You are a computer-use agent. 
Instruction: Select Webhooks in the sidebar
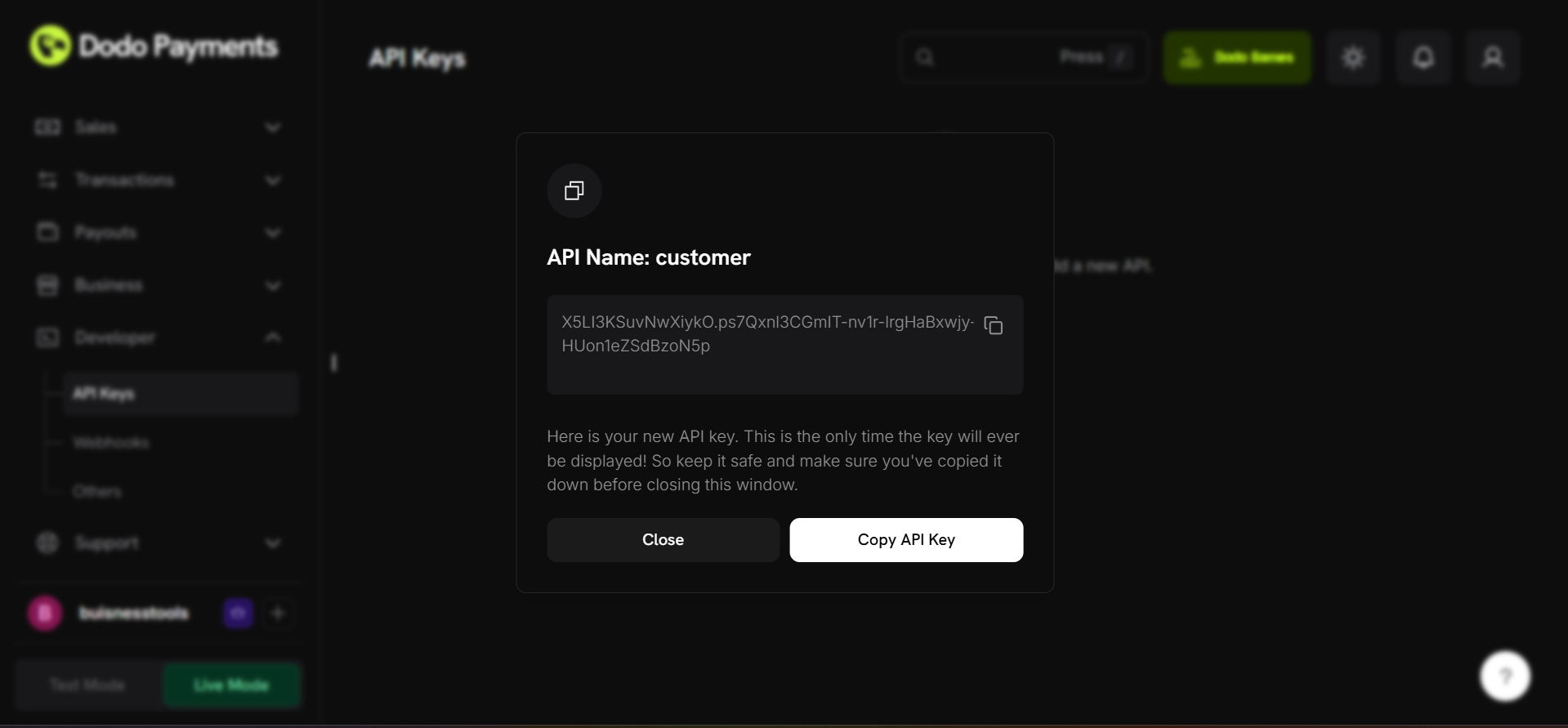click(111, 442)
